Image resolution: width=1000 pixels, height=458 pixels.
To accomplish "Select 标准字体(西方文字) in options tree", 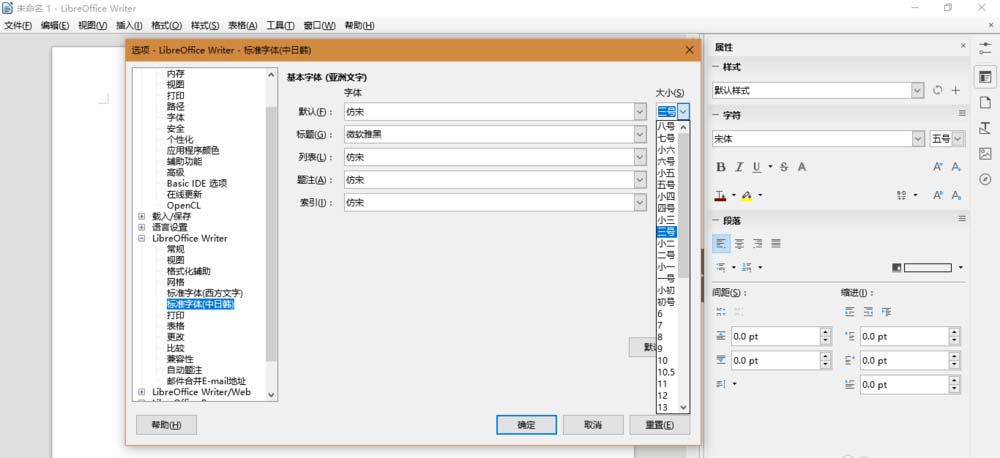I will click(204, 293).
